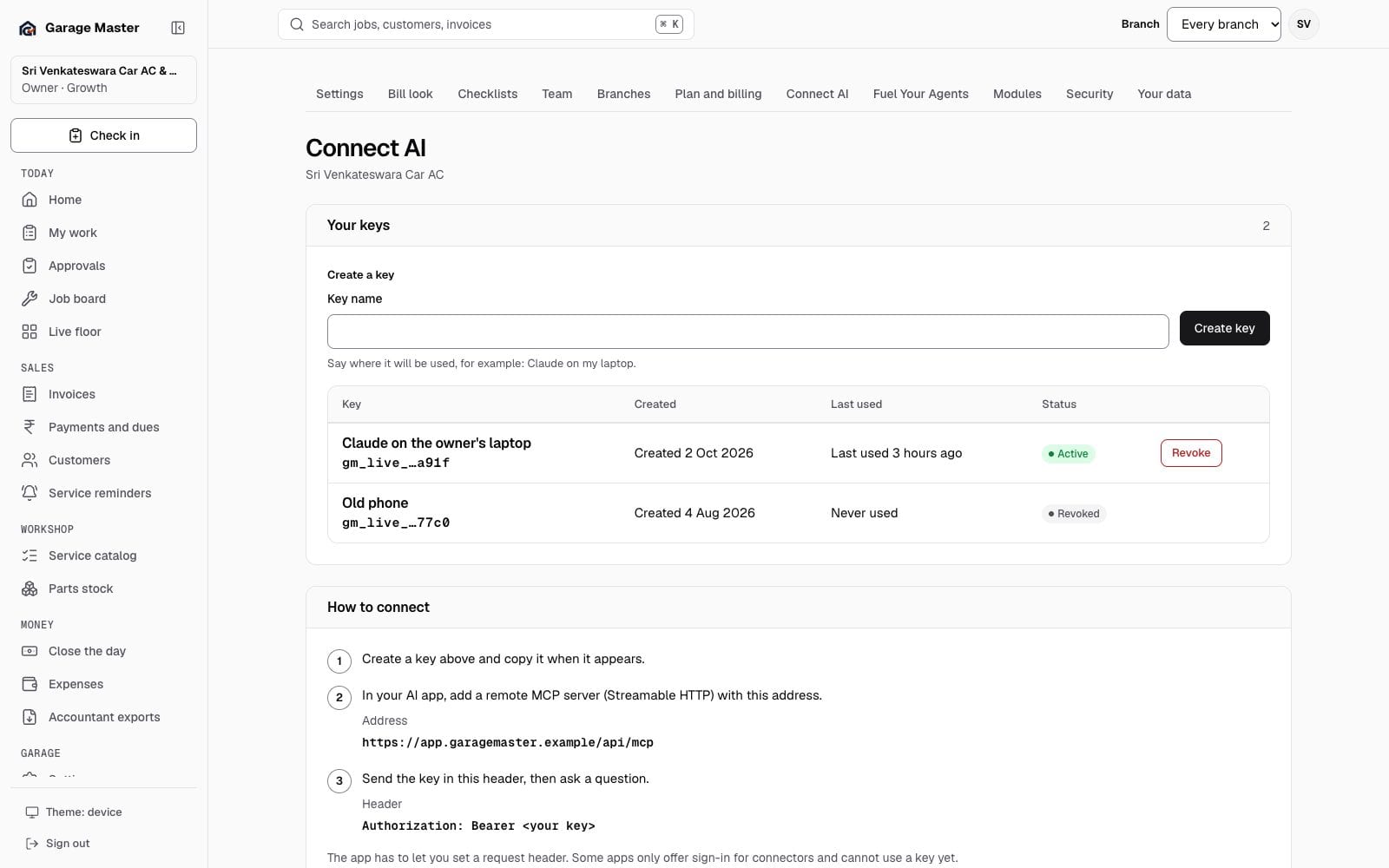Expand the Sri Venkateswara Car AC workspace switcher
This screenshot has width=1389, height=868.
click(x=103, y=79)
